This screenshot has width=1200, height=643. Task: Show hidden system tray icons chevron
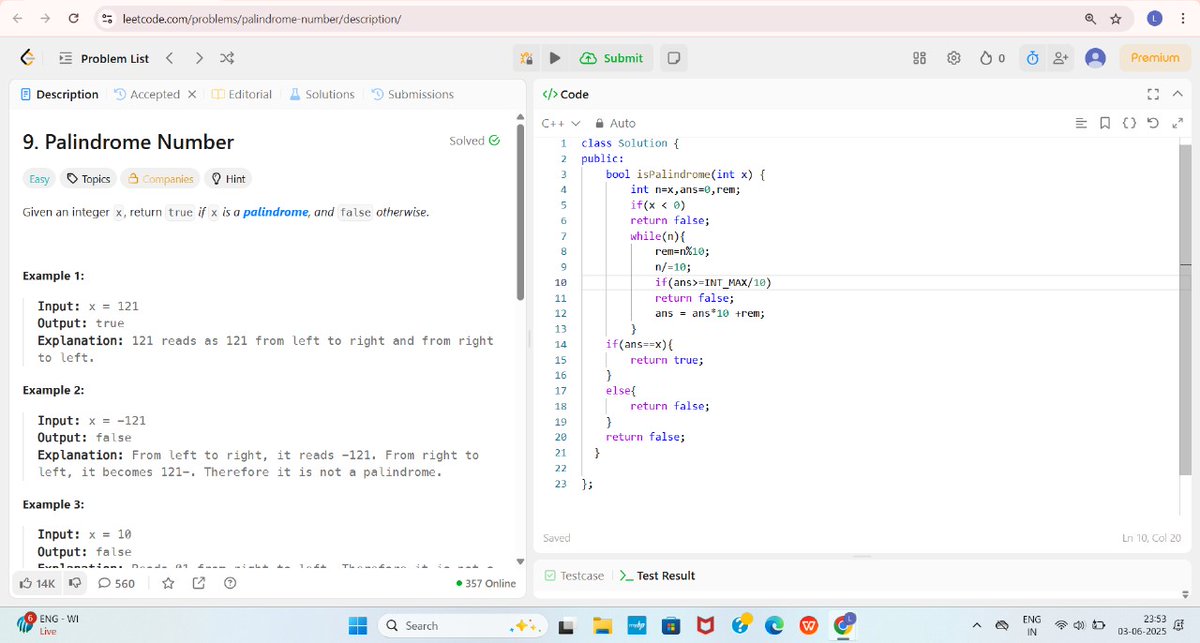point(976,626)
